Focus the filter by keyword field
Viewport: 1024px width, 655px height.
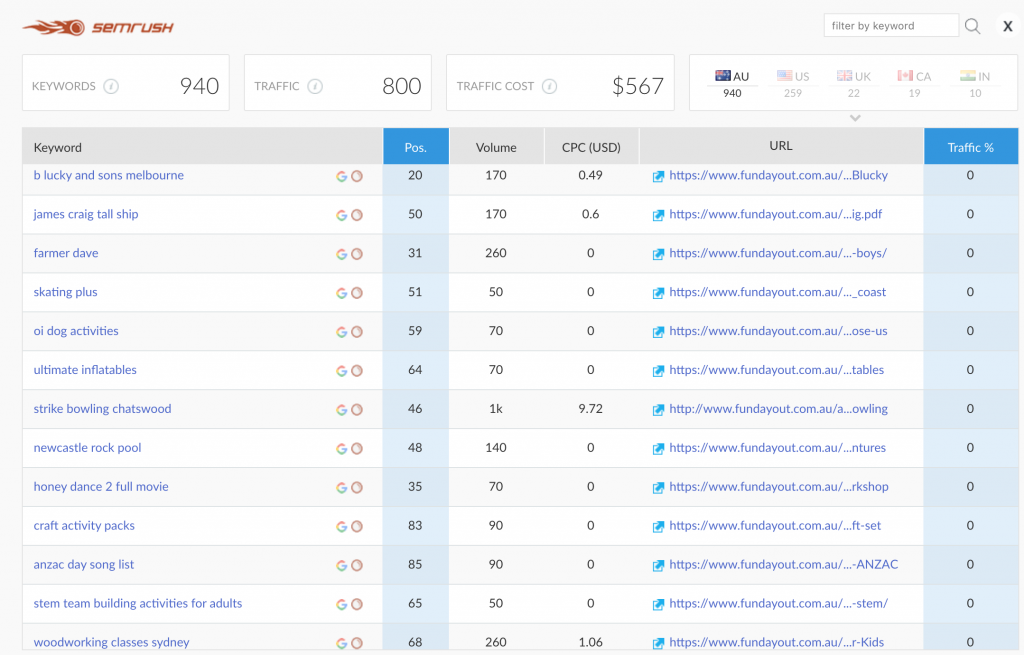(x=891, y=25)
